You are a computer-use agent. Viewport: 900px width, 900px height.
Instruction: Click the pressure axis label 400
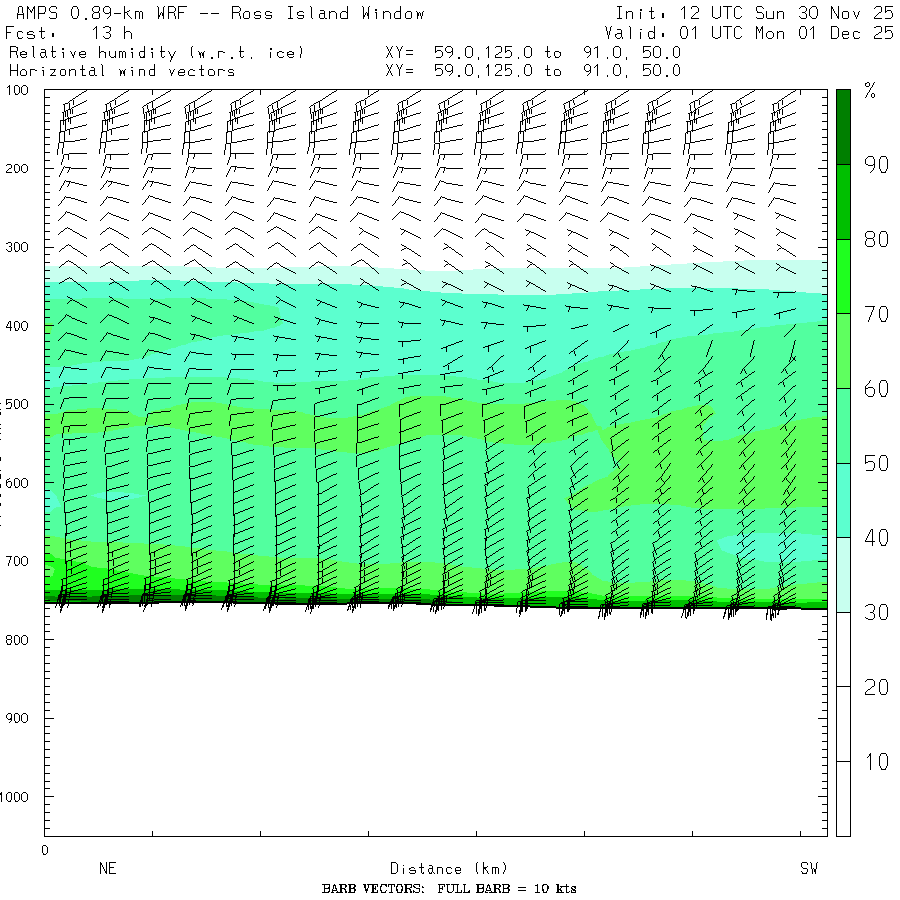[x=17, y=326]
